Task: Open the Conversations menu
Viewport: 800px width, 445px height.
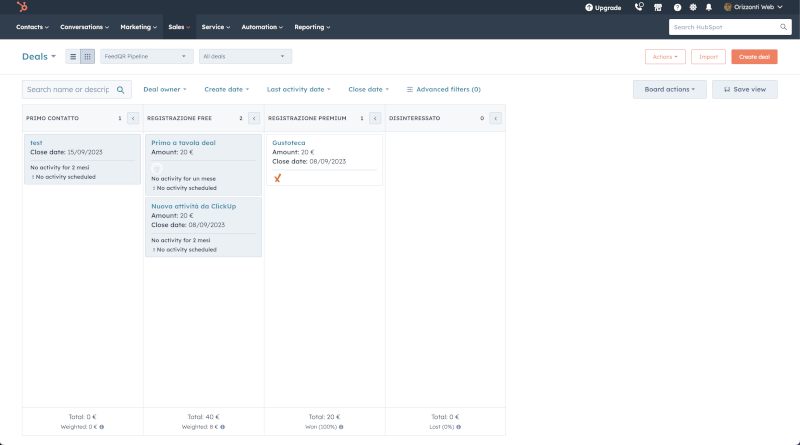Action: pyautogui.click(x=84, y=27)
